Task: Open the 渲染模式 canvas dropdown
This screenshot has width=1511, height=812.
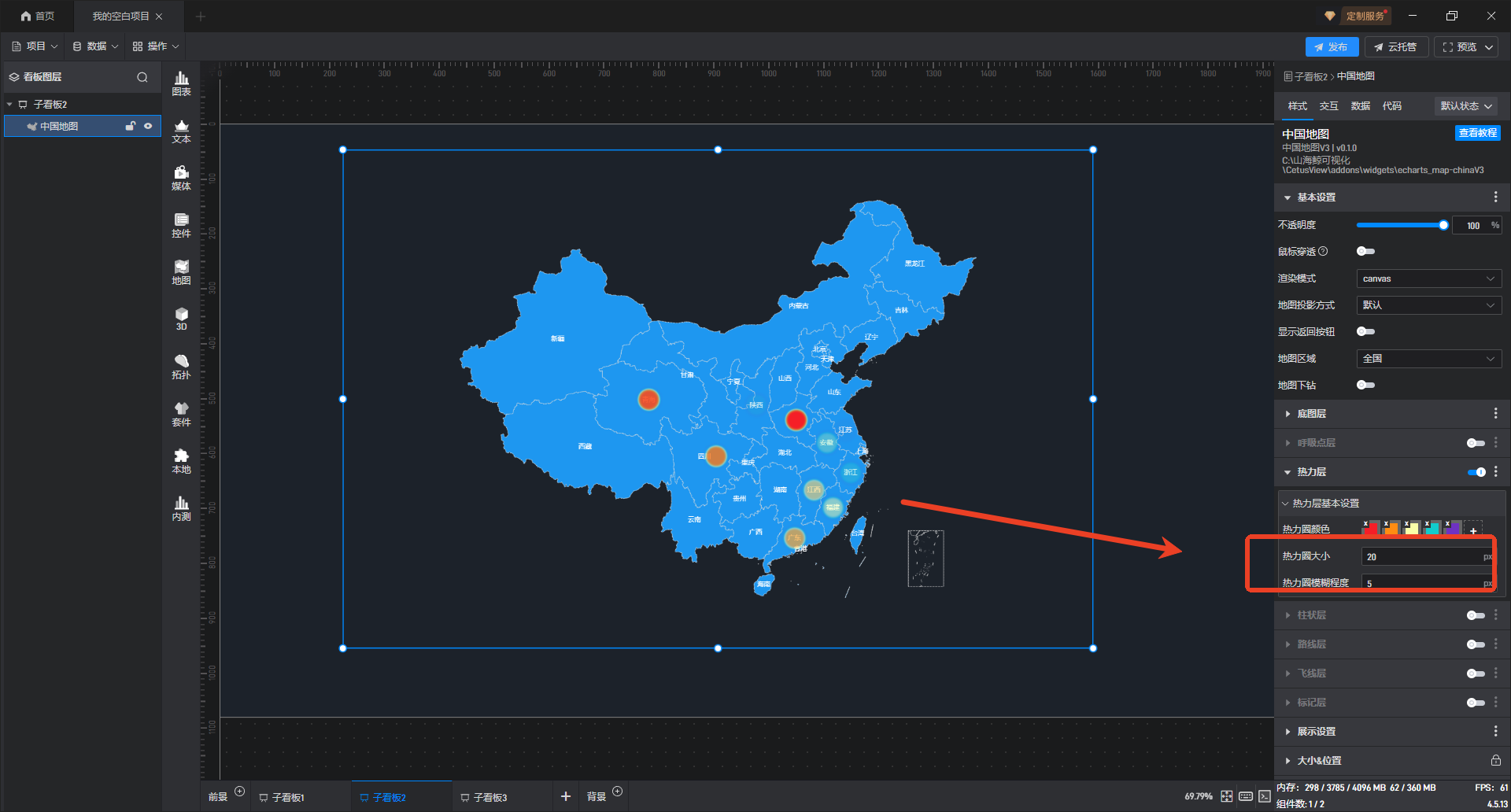Action: click(x=1428, y=279)
